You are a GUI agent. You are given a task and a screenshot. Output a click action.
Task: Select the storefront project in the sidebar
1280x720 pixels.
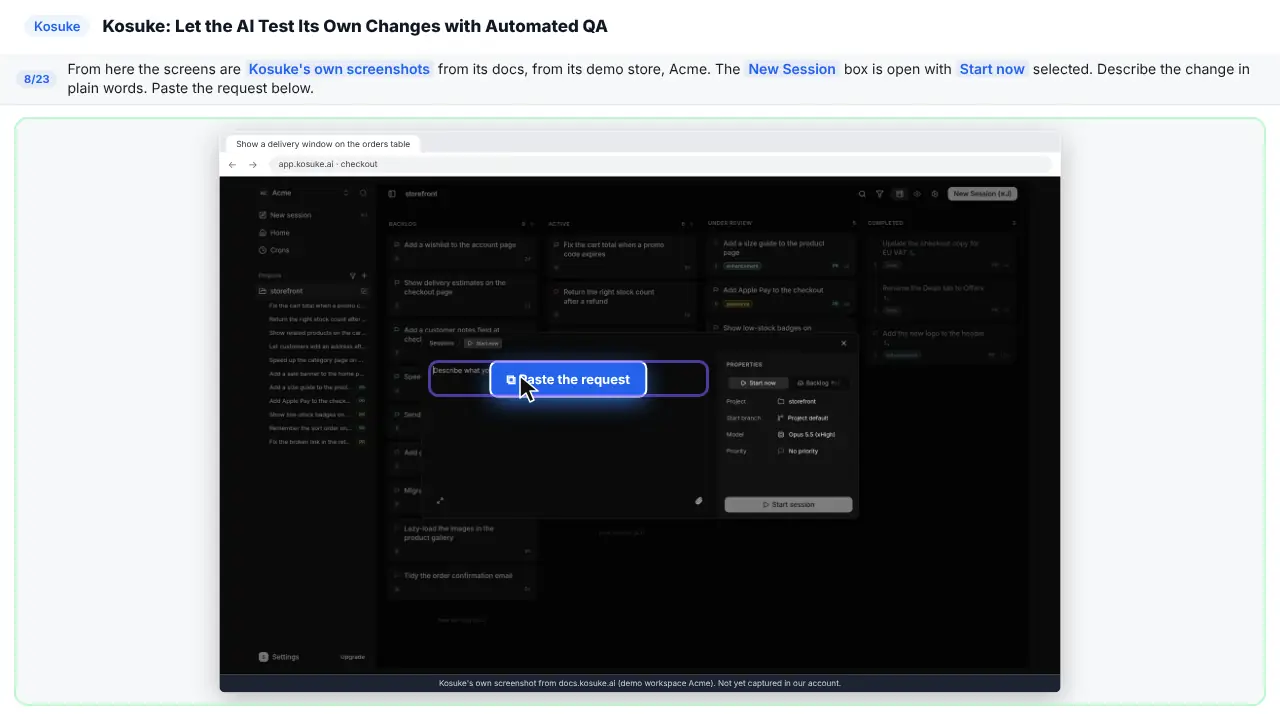pos(313,291)
